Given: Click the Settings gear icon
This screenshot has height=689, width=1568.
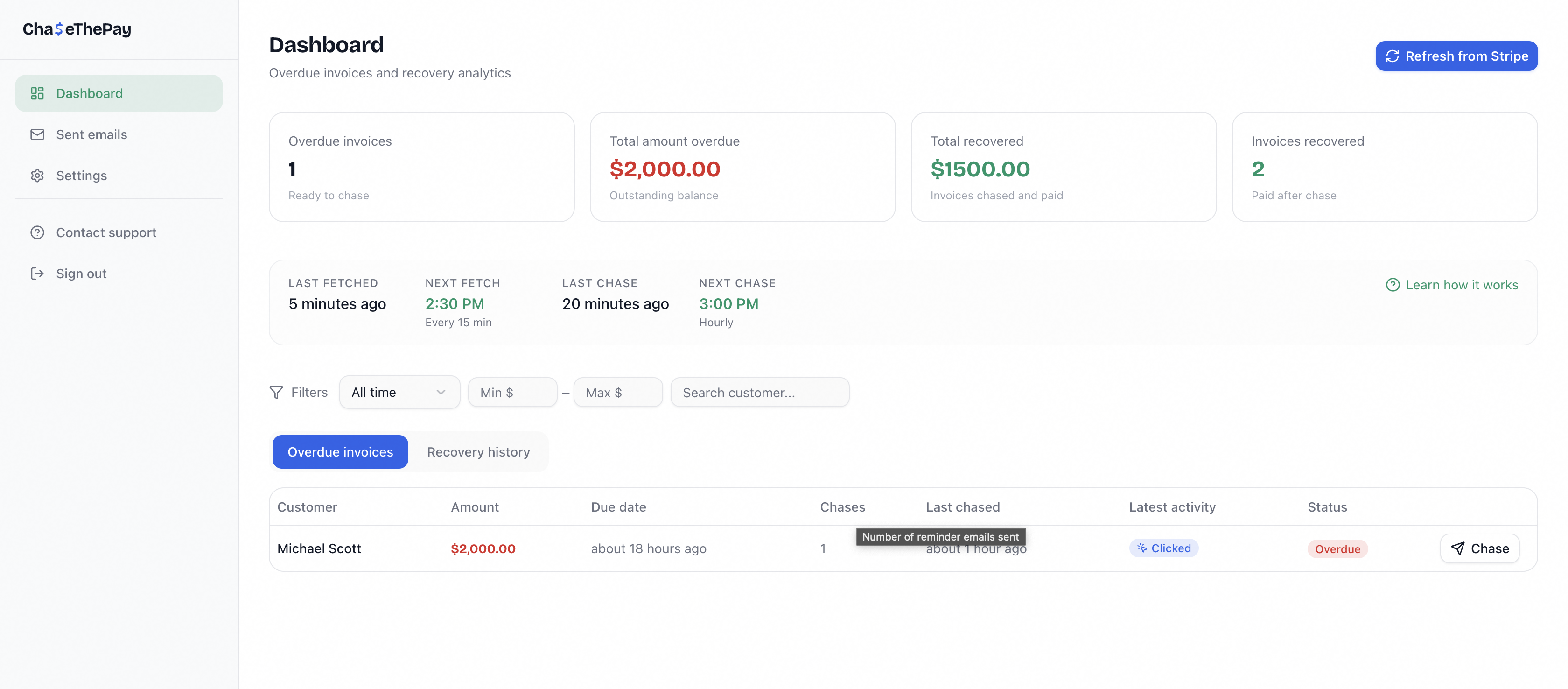Looking at the screenshot, I should click(37, 176).
